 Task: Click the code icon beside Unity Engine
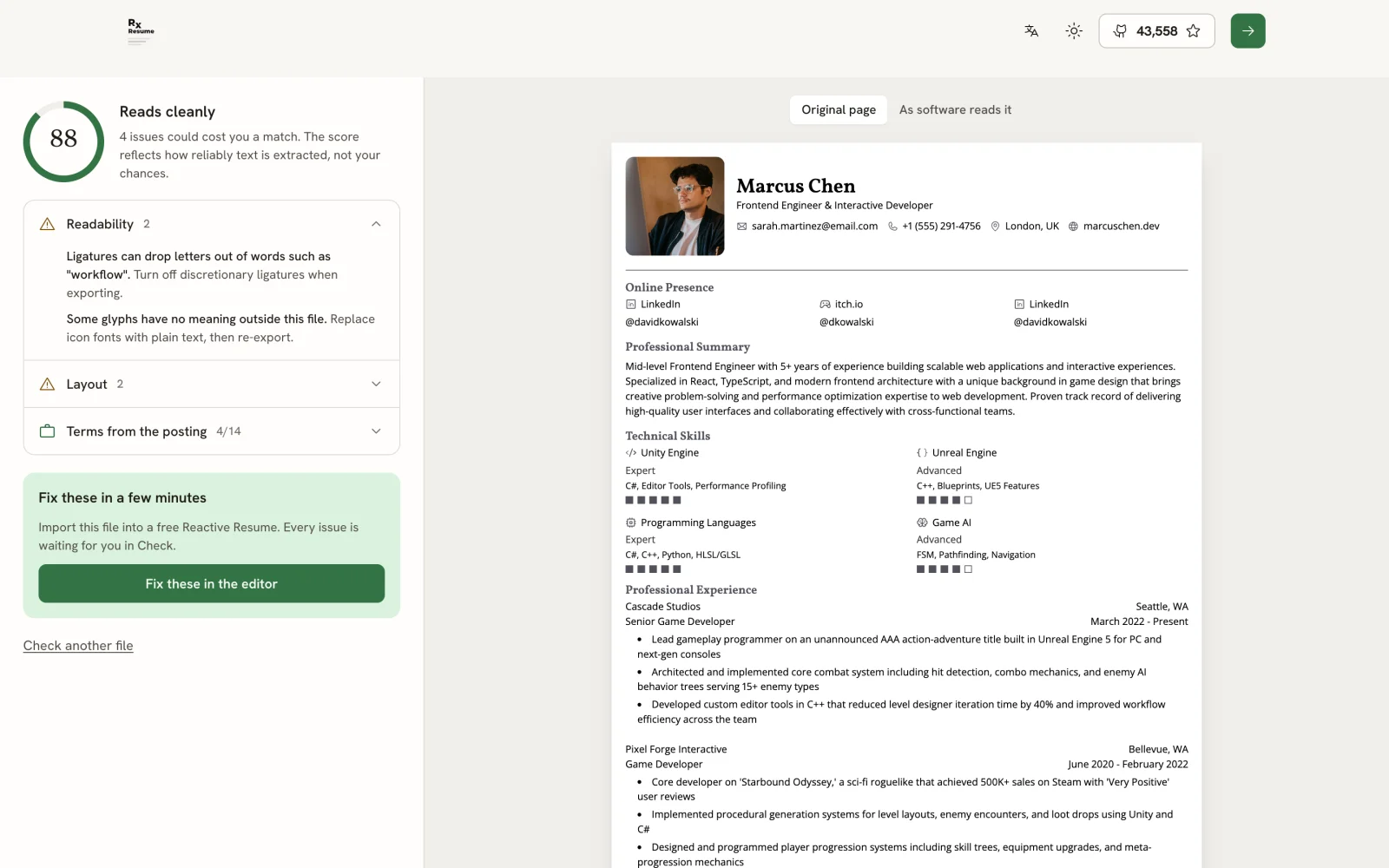click(x=631, y=453)
